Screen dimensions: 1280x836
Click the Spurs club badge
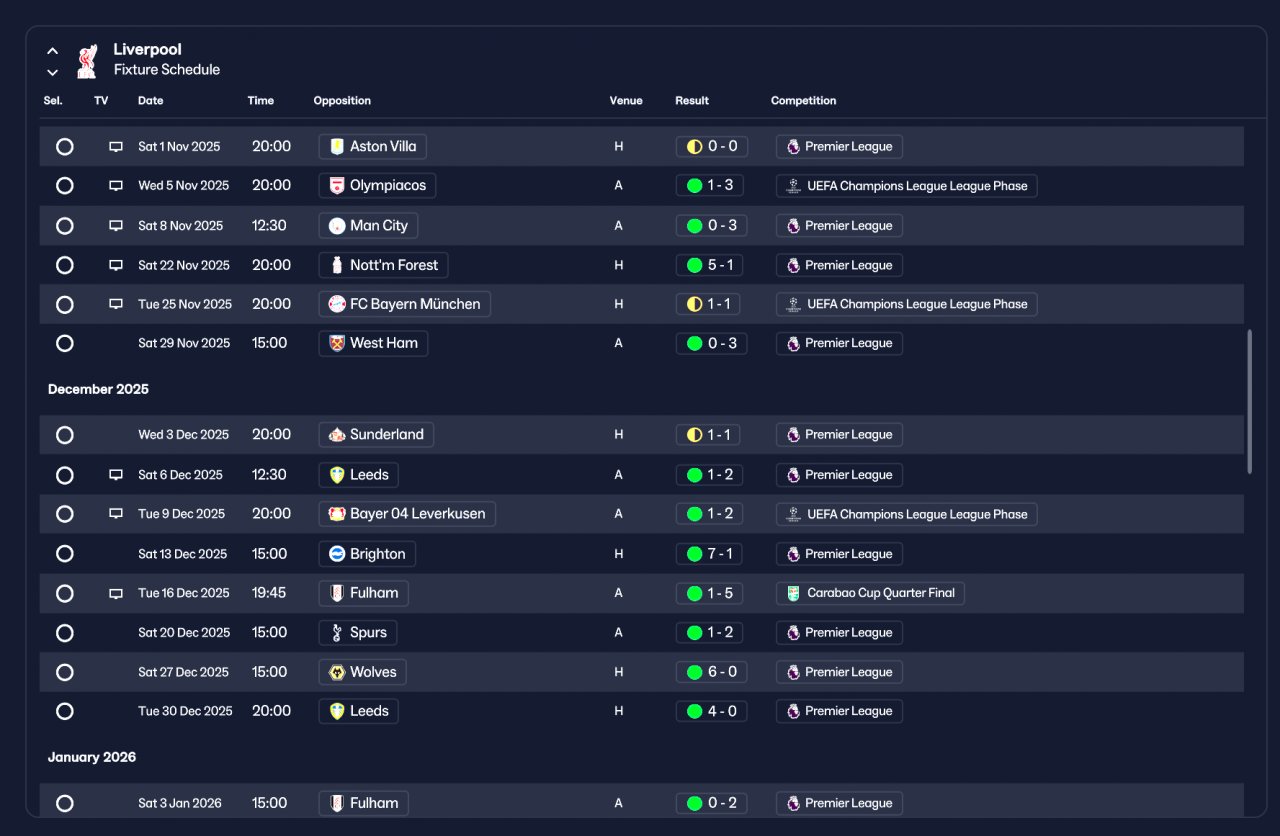tap(337, 633)
